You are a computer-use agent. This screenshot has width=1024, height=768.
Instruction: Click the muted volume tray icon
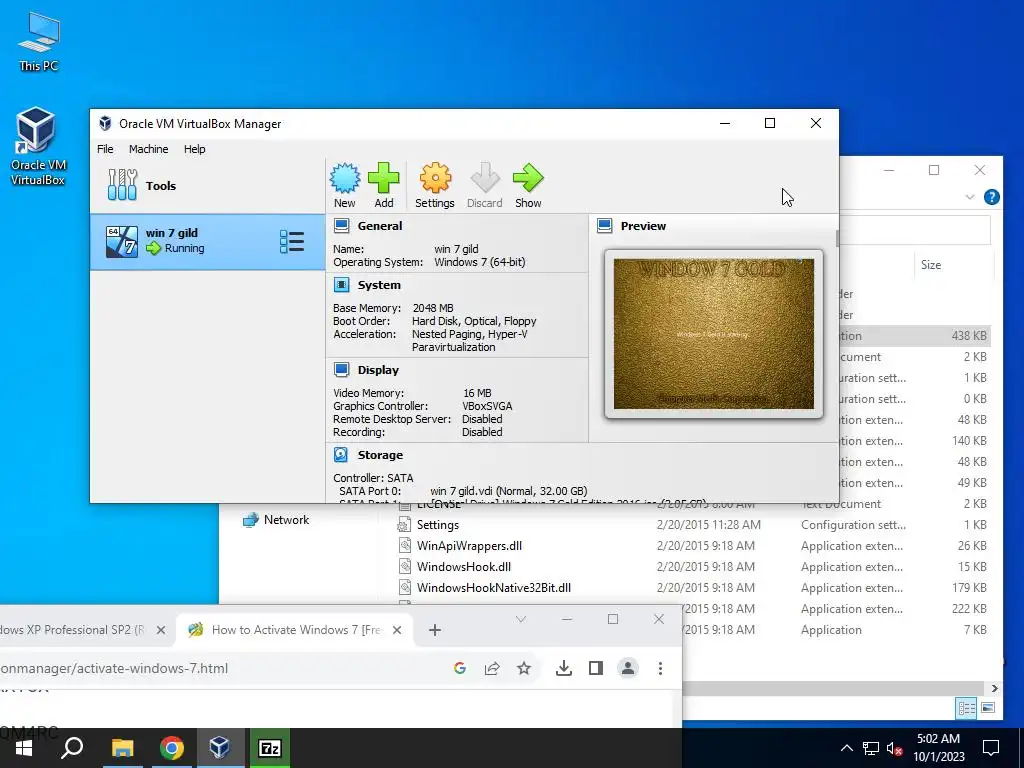point(894,748)
